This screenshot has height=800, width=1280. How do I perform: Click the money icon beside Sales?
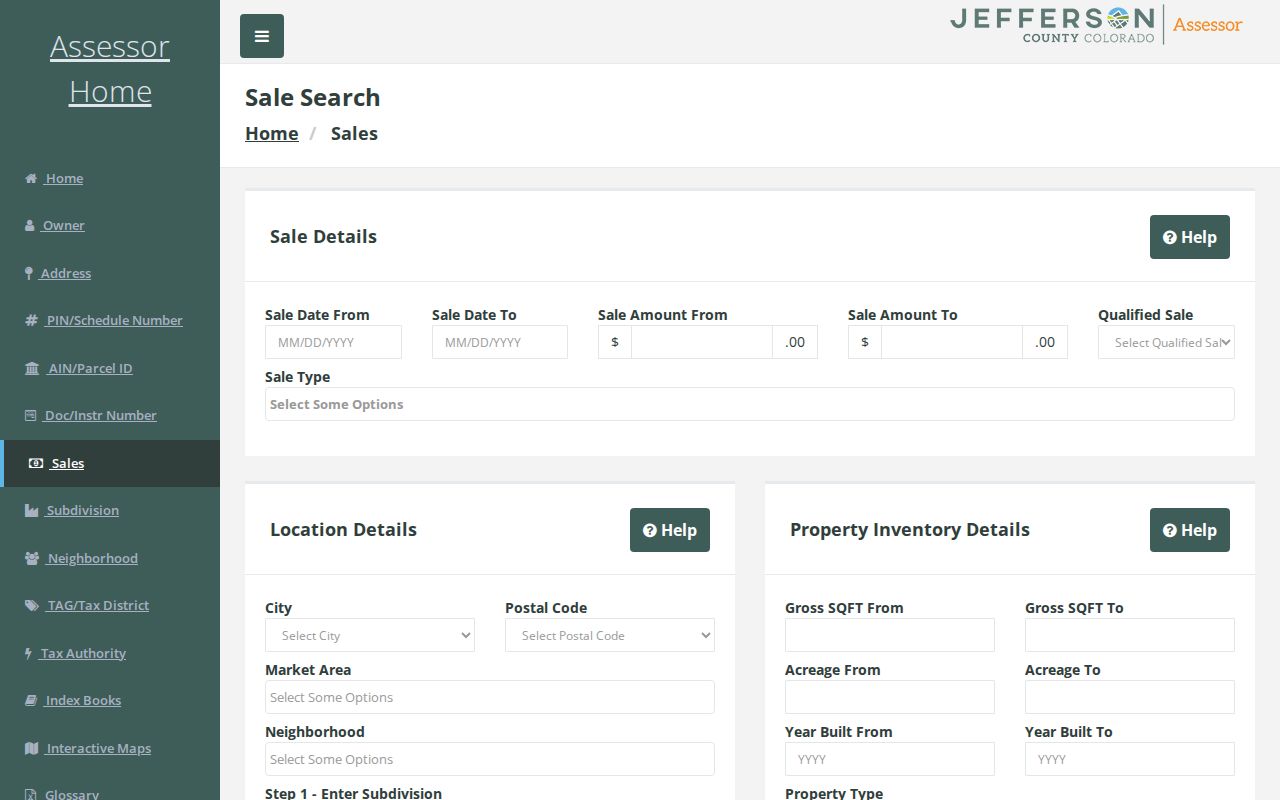[36, 463]
